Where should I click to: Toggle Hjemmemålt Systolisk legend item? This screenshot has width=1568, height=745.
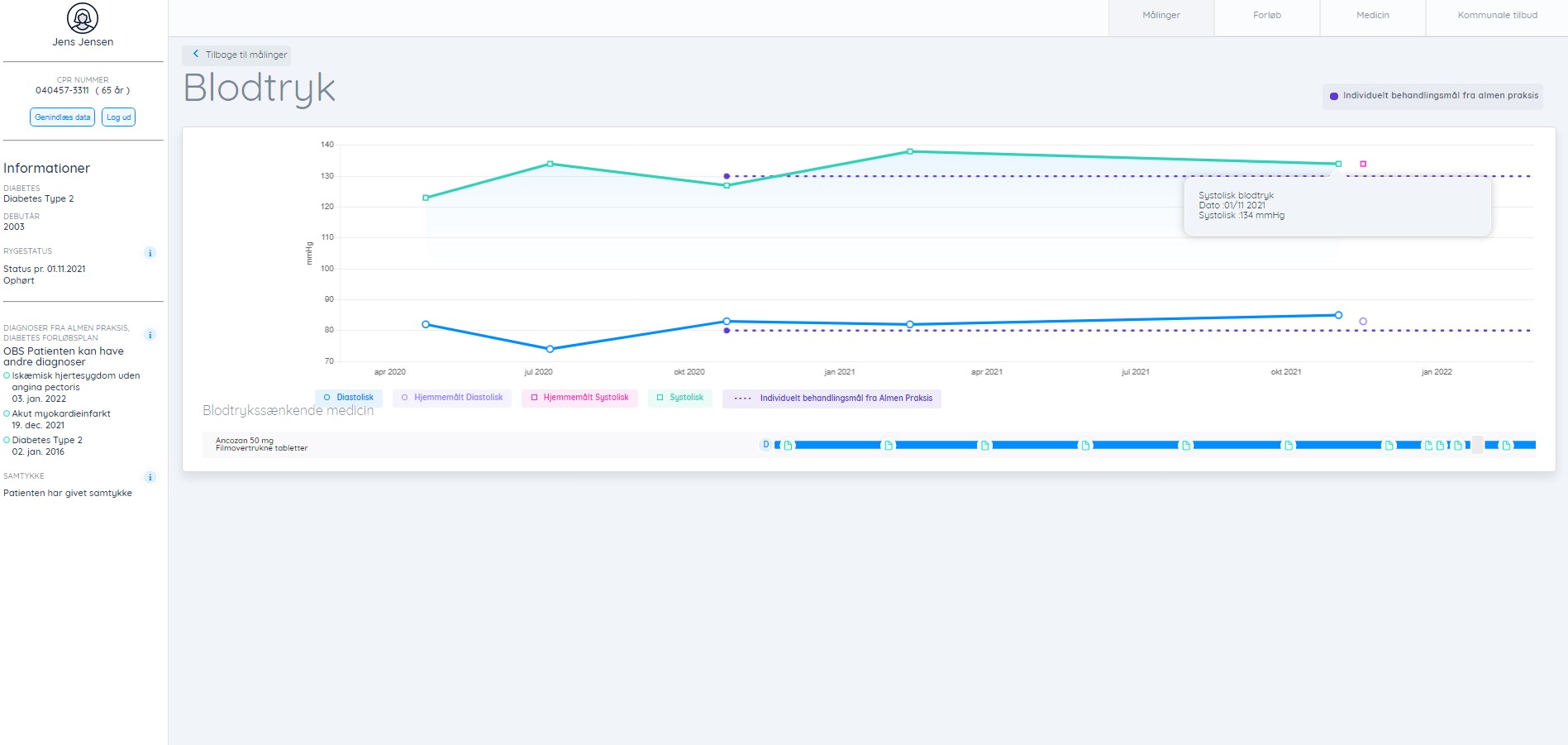579,398
